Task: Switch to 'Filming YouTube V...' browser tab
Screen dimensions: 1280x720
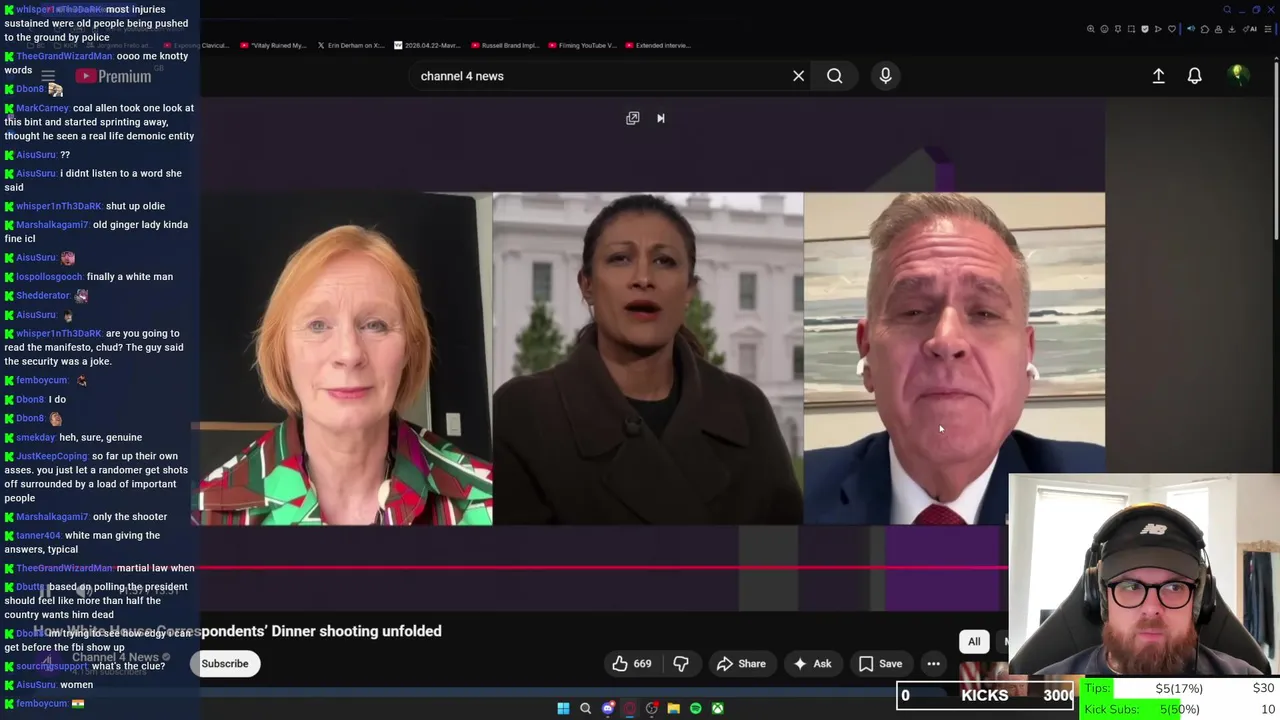Action: click(x=583, y=45)
